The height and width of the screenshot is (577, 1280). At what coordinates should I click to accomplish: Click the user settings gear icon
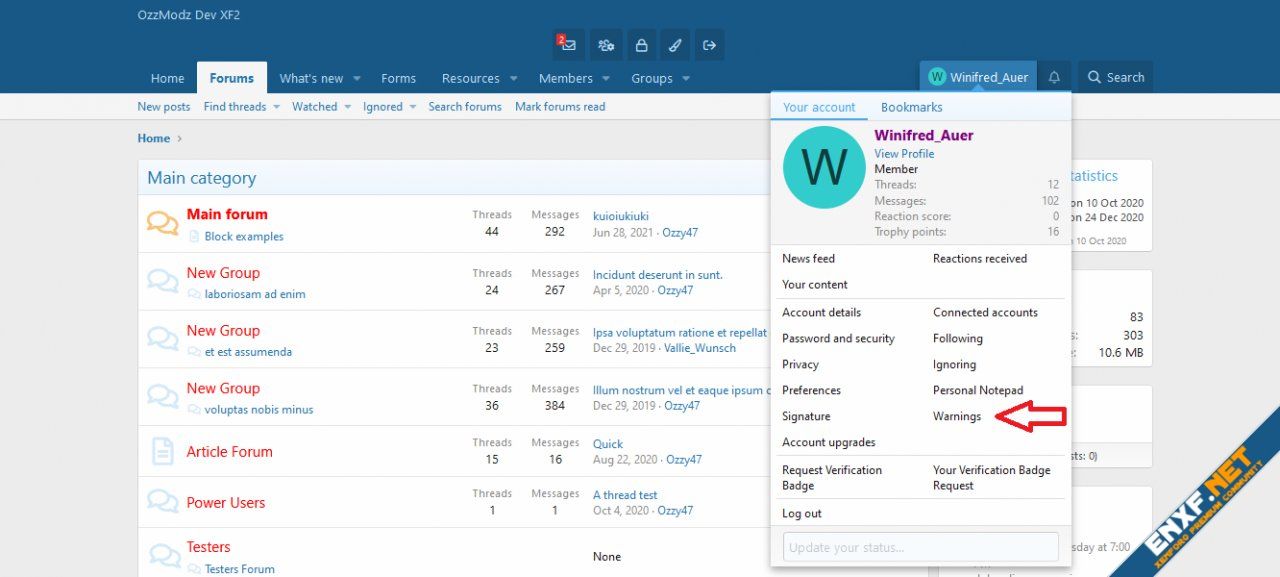click(x=605, y=45)
